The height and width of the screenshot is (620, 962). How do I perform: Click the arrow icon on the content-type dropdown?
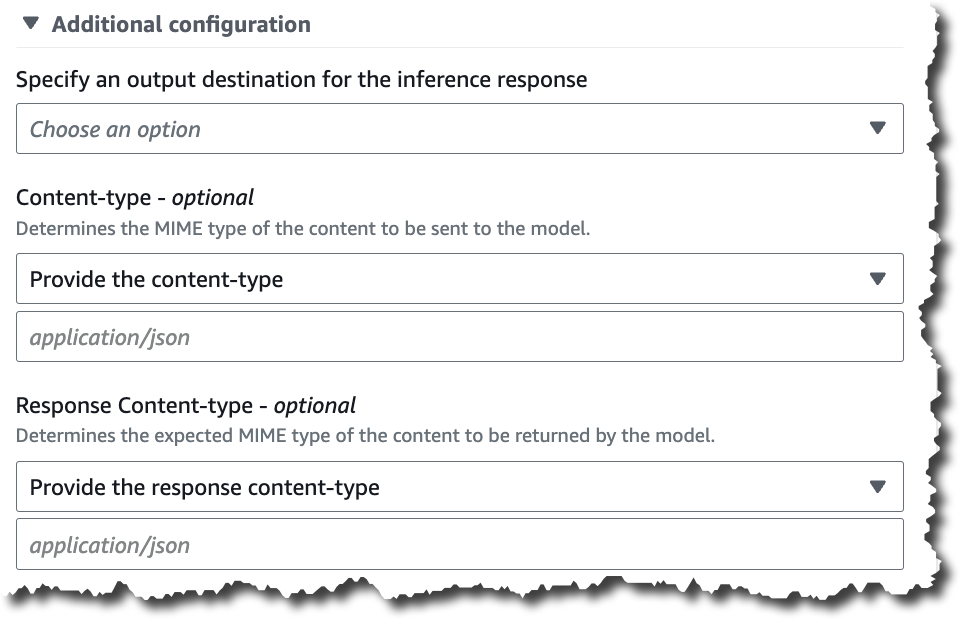click(x=878, y=279)
